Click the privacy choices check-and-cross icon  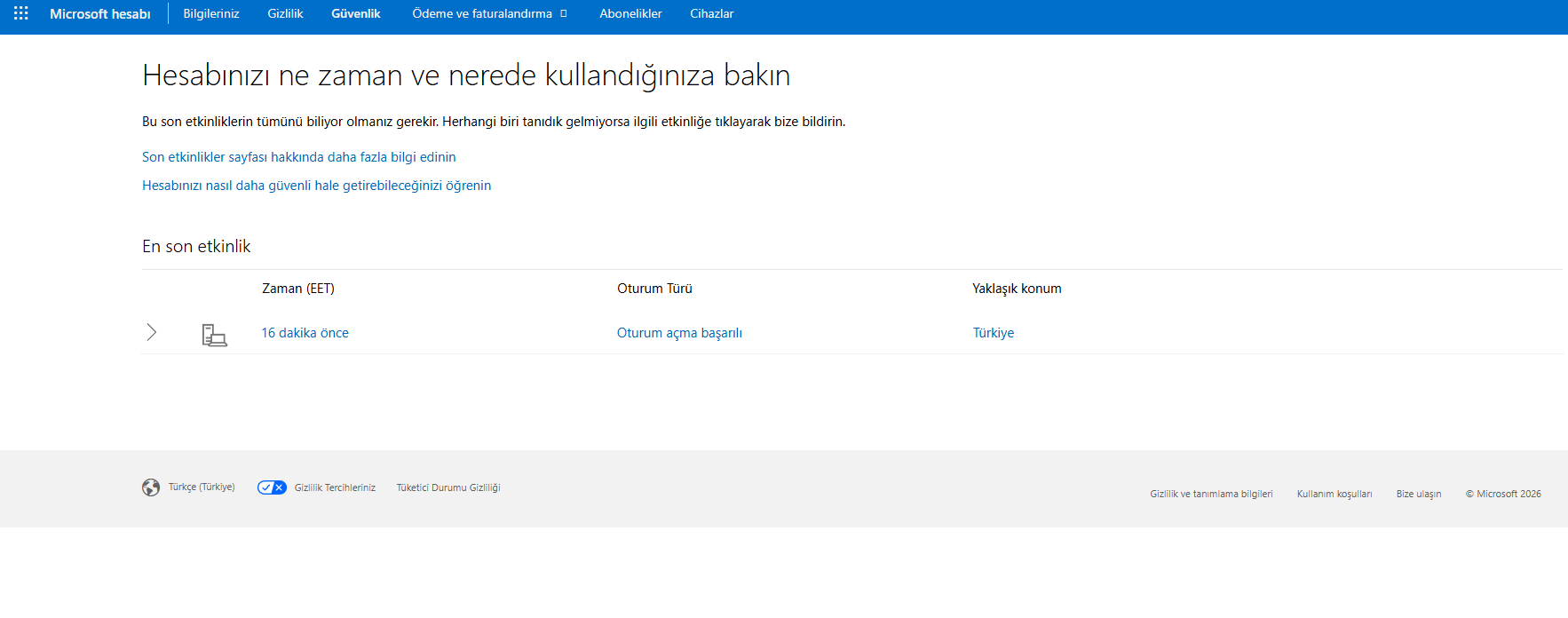coord(272,487)
